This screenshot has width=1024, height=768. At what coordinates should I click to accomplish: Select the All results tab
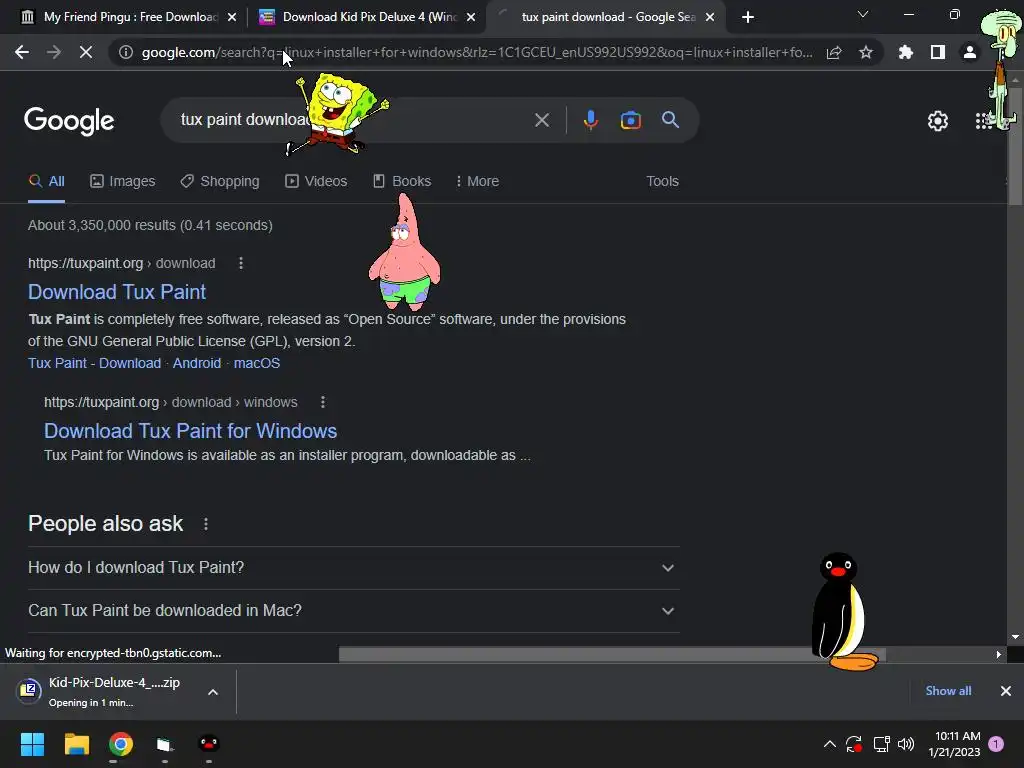pyautogui.click(x=46, y=182)
